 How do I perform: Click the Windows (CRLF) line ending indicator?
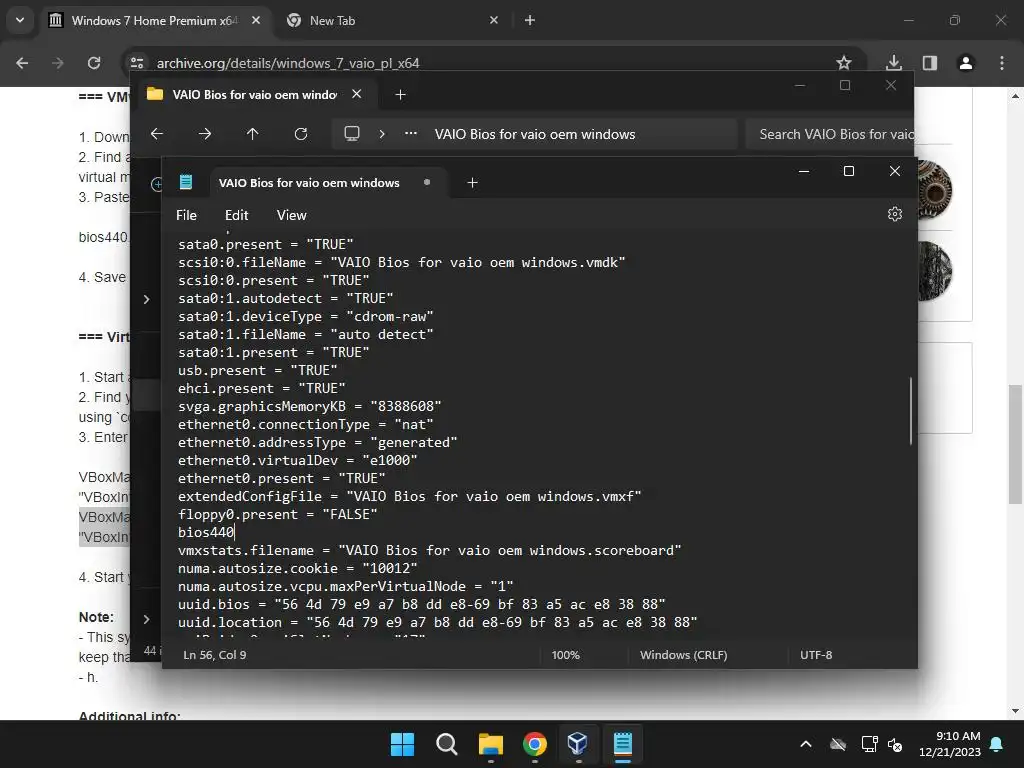tap(683, 654)
